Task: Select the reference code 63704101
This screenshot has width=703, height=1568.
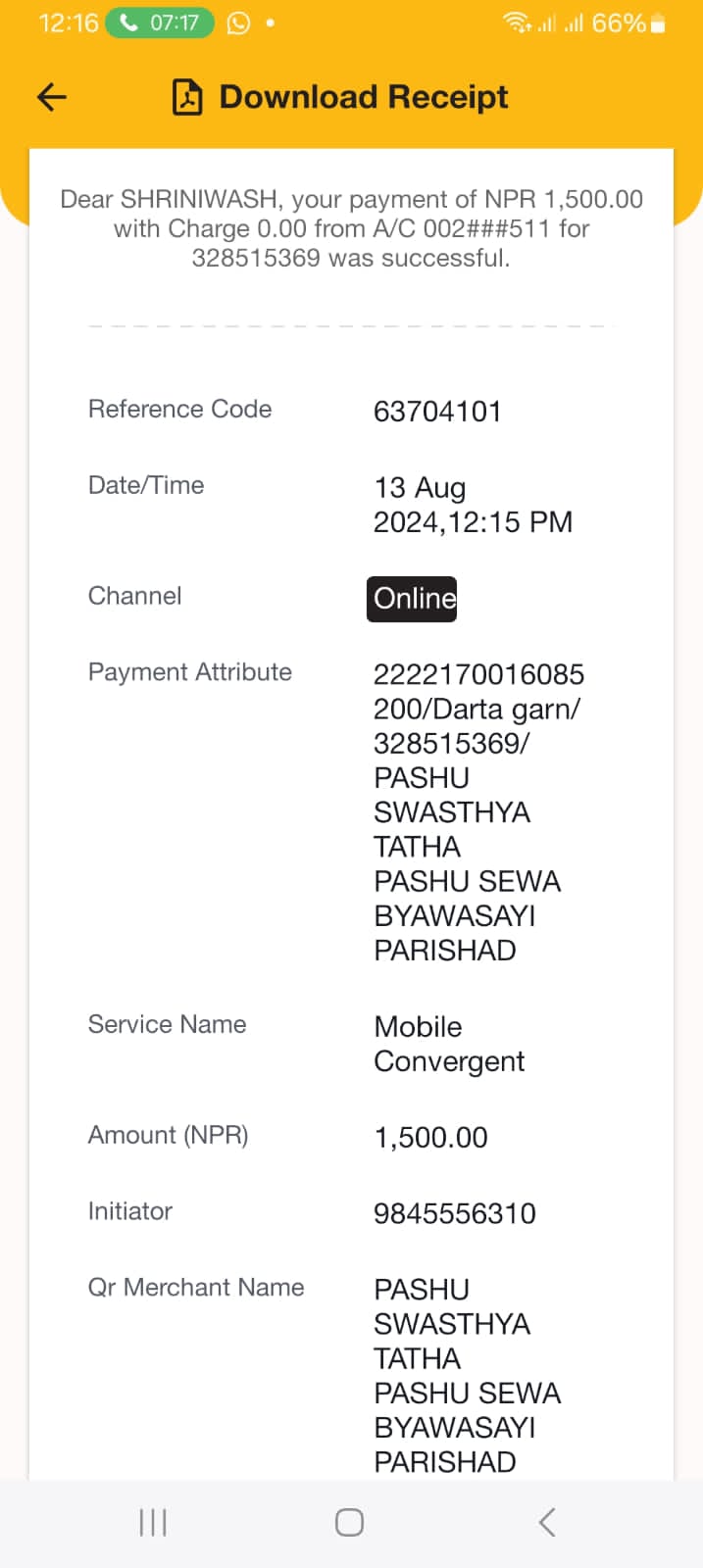Action: 437,412
